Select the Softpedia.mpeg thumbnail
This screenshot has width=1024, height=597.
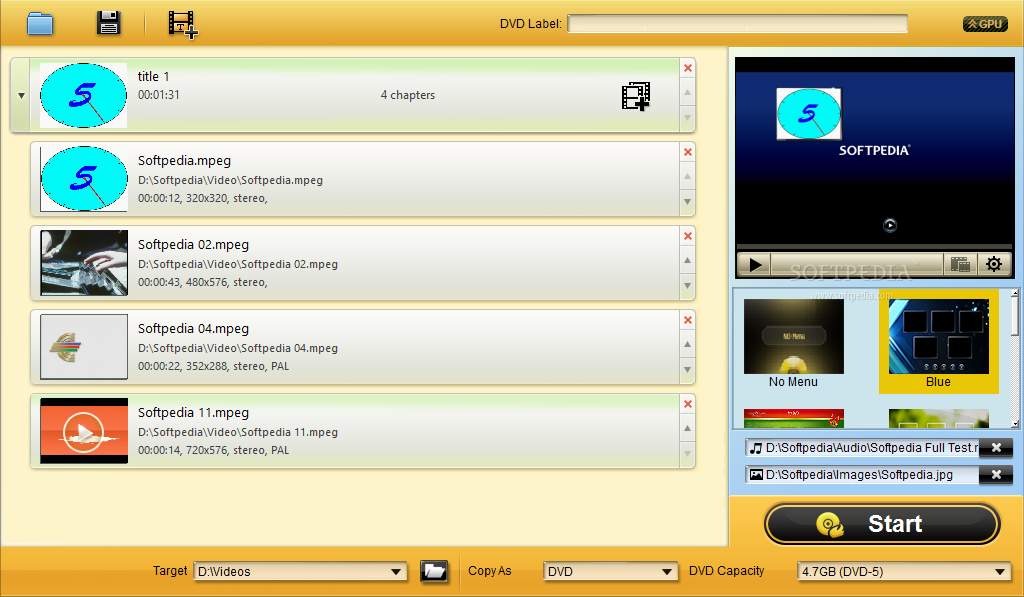[84, 179]
